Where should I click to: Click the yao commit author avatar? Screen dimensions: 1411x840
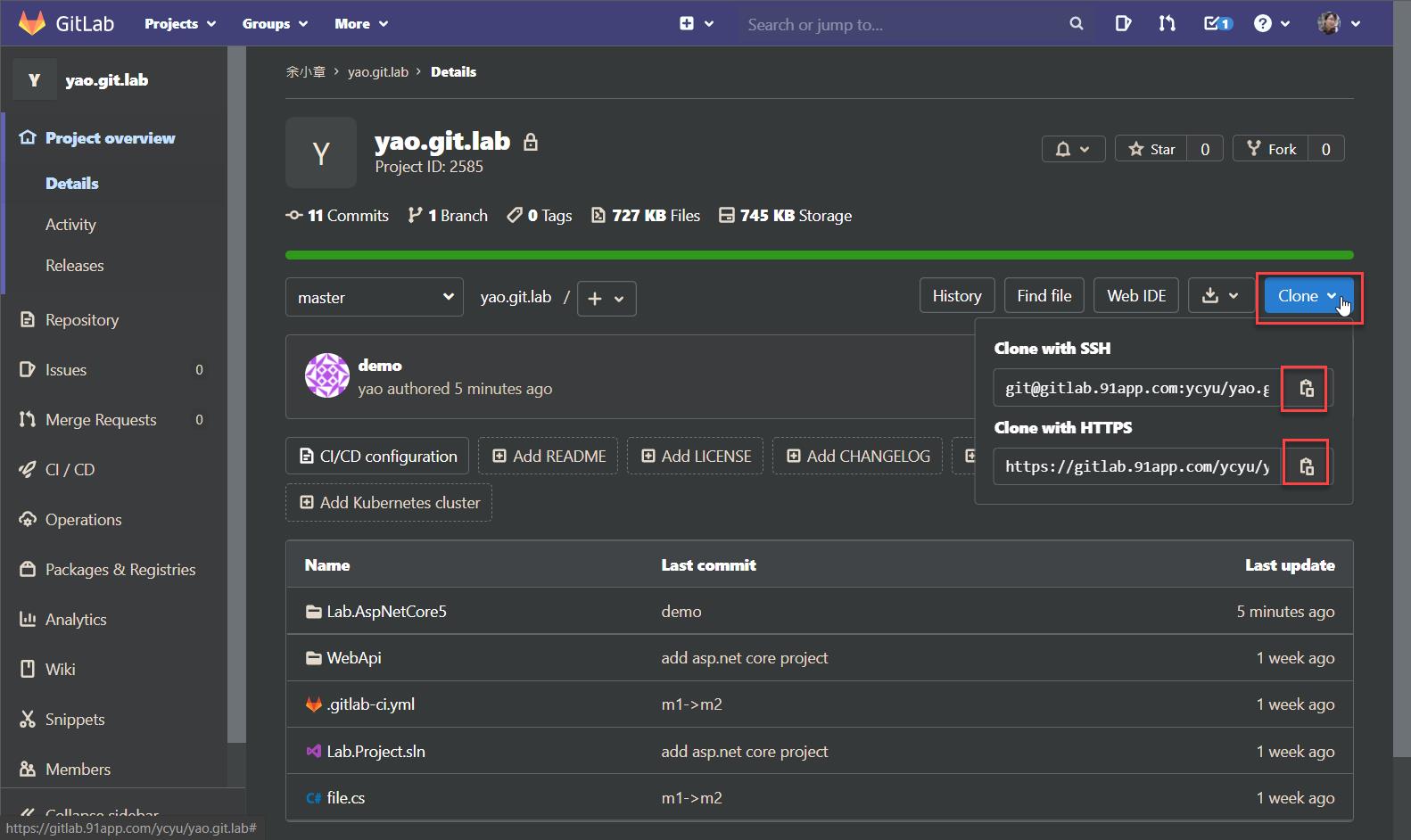[x=327, y=375]
